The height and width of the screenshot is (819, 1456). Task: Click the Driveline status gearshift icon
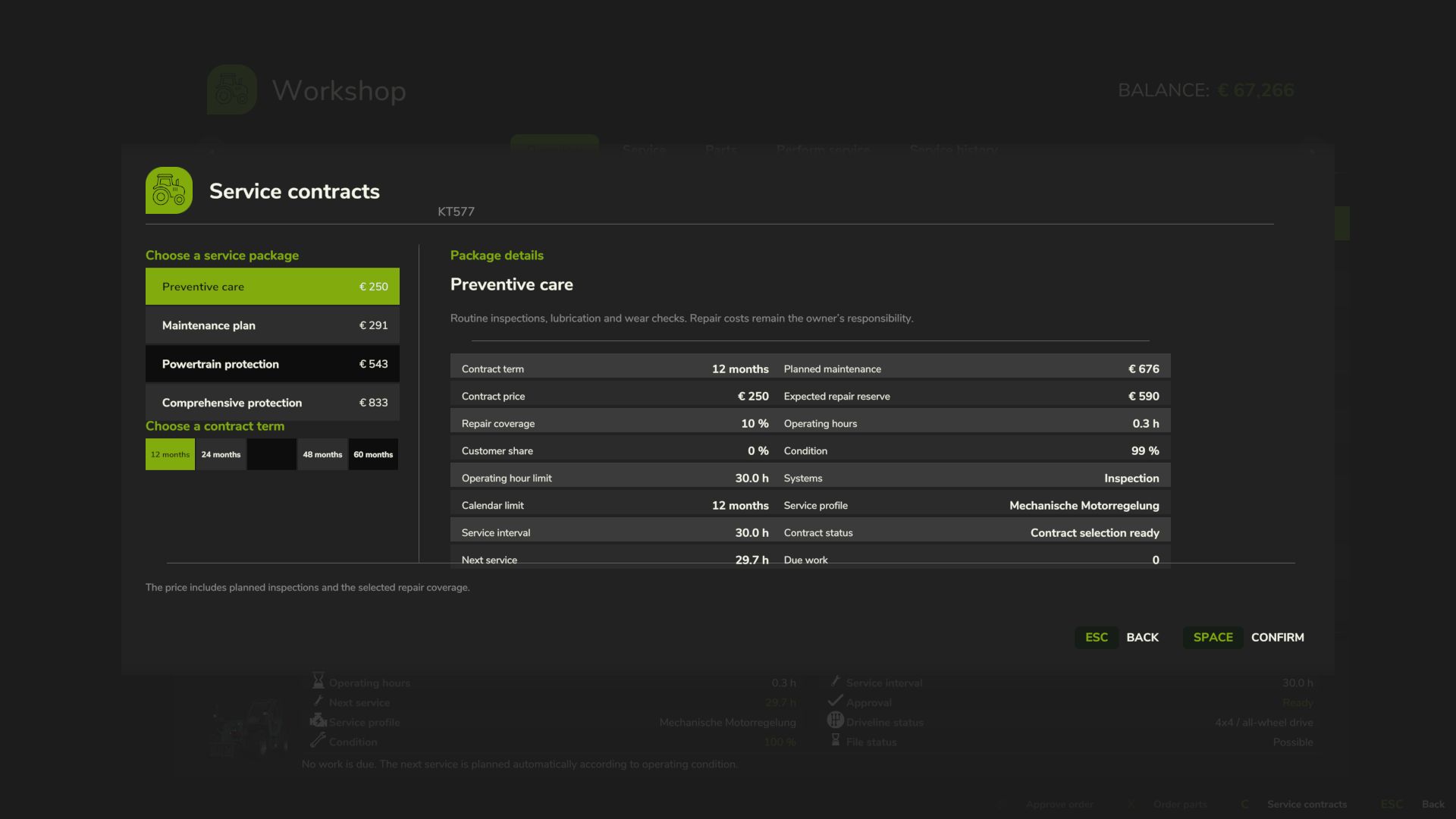coord(835,720)
